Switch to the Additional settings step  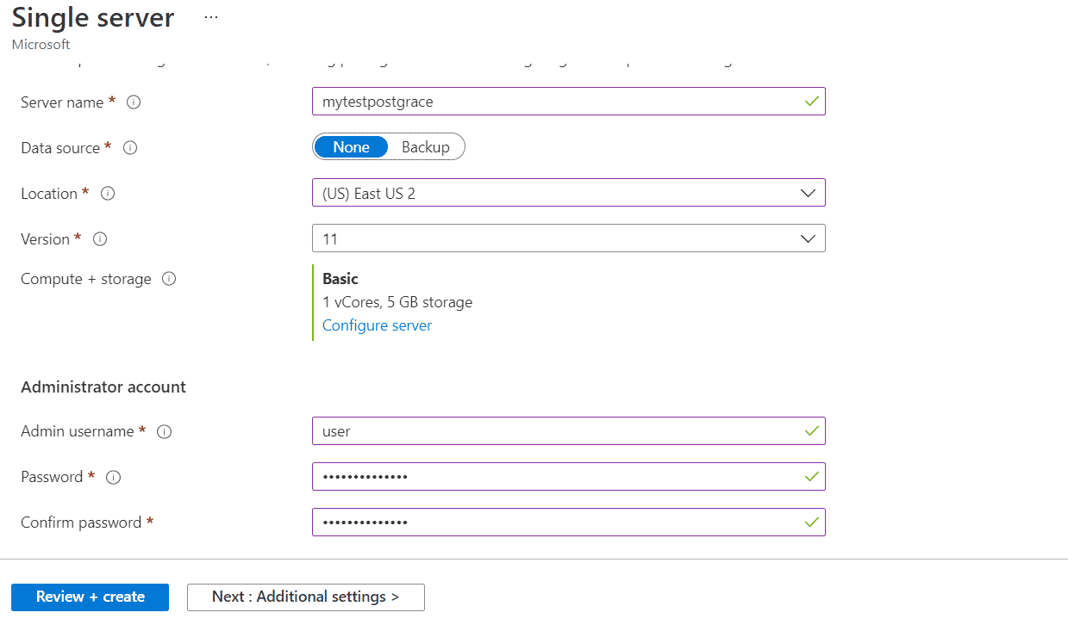pyautogui.click(x=305, y=597)
